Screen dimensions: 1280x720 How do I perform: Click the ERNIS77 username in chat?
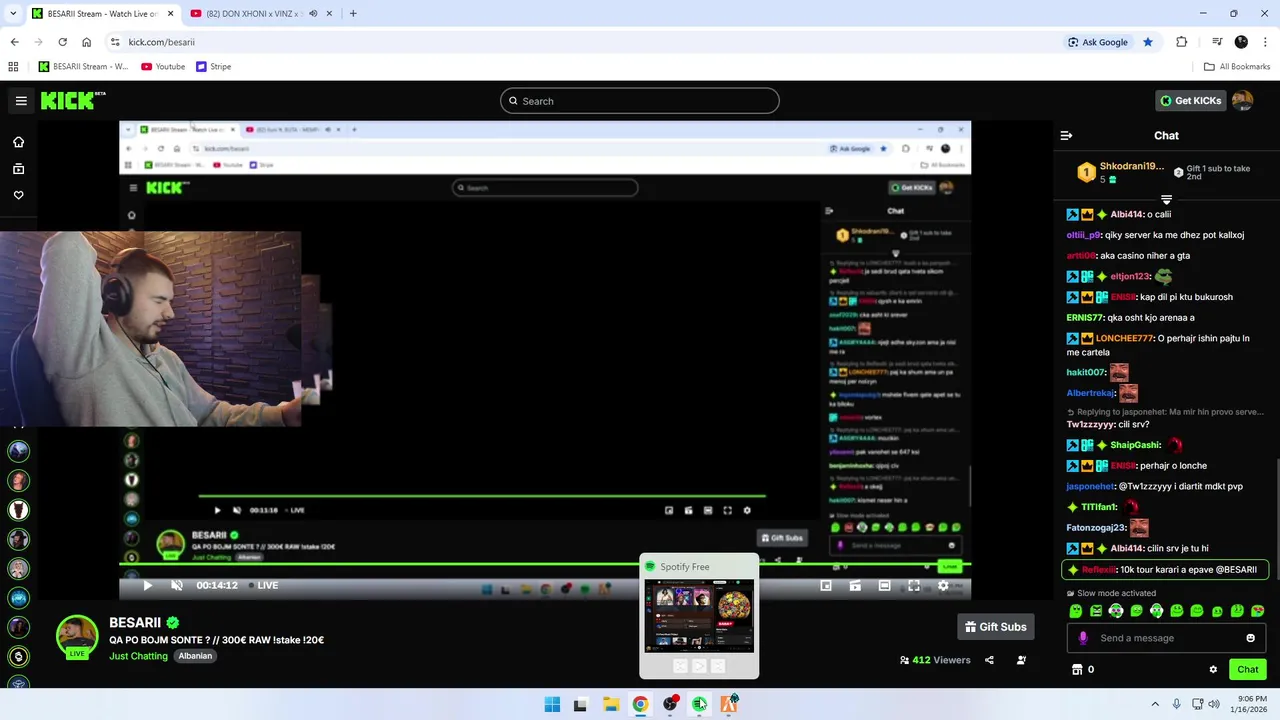[1088, 317]
